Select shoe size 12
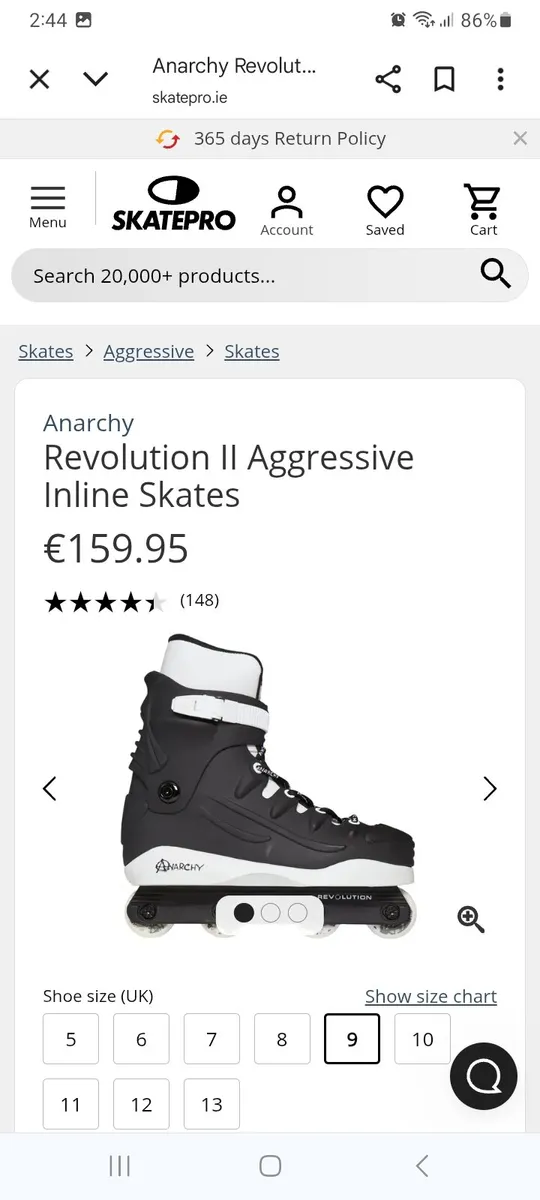Viewport: 540px width, 1200px height. (x=141, y=1104)
